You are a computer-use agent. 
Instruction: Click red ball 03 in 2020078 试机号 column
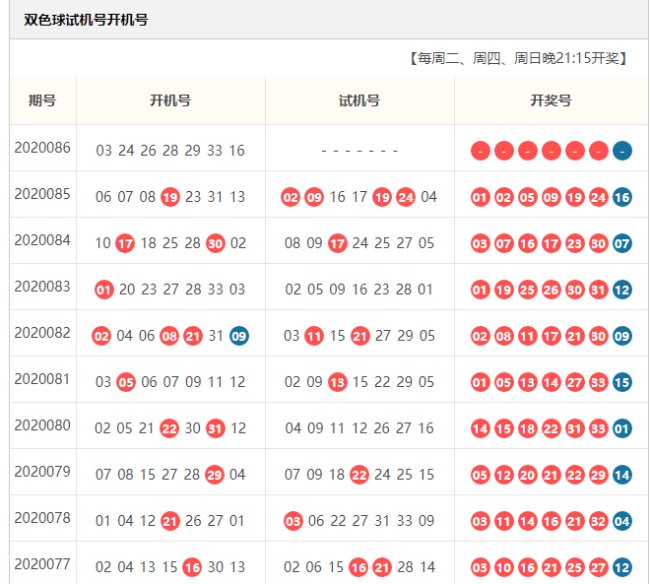pyautogui.click(x=292, y=520)
